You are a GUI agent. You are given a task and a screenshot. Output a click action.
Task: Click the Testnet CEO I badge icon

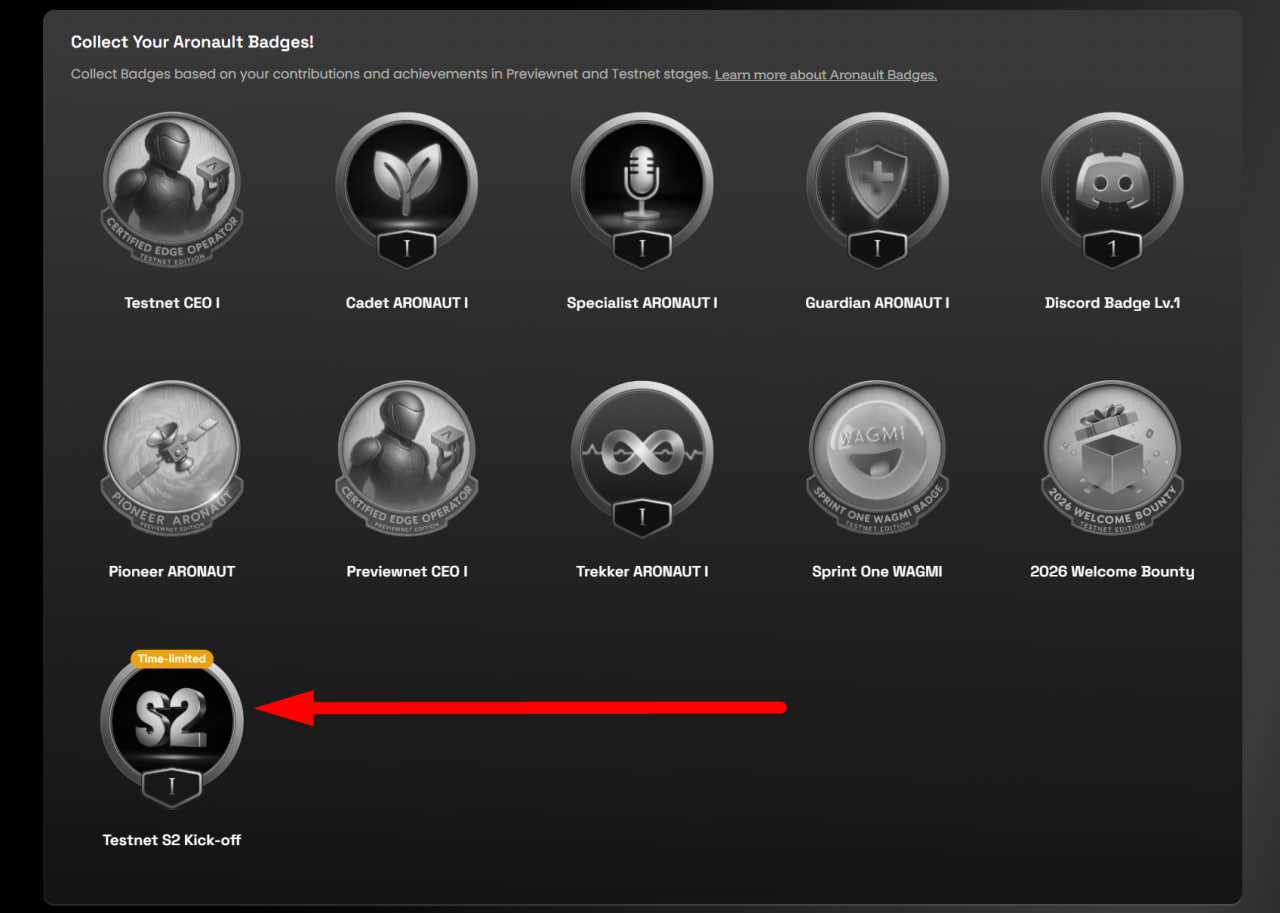pos(172,188)
